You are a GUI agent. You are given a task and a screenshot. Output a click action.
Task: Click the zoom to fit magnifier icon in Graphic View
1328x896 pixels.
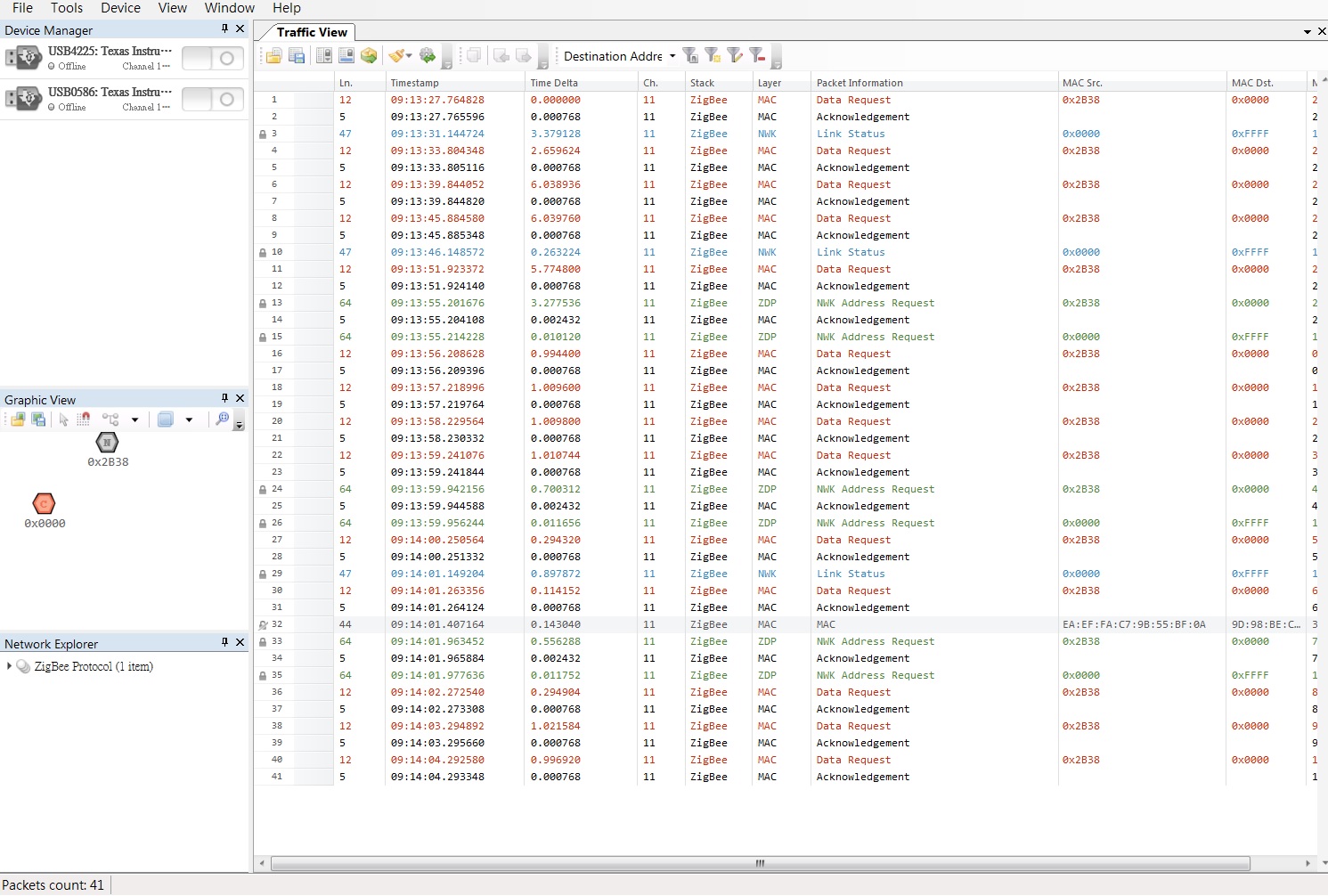coord(223,419)
